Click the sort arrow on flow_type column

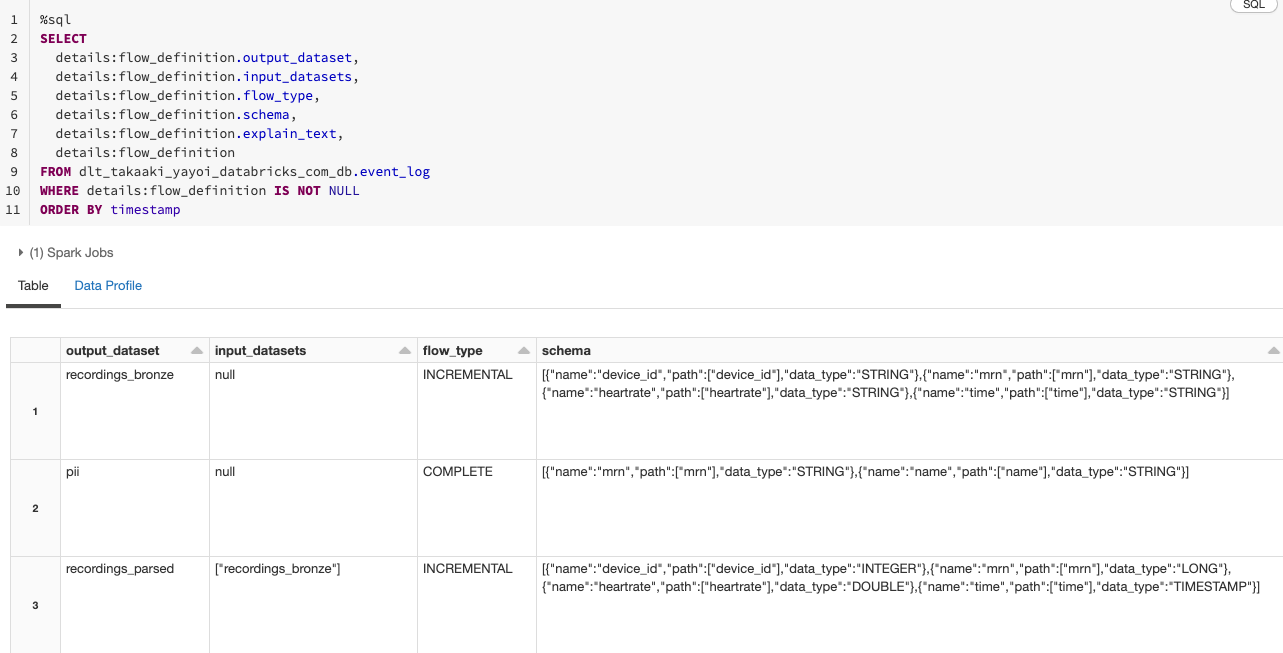pyautogui.click(x=525, y=351)
